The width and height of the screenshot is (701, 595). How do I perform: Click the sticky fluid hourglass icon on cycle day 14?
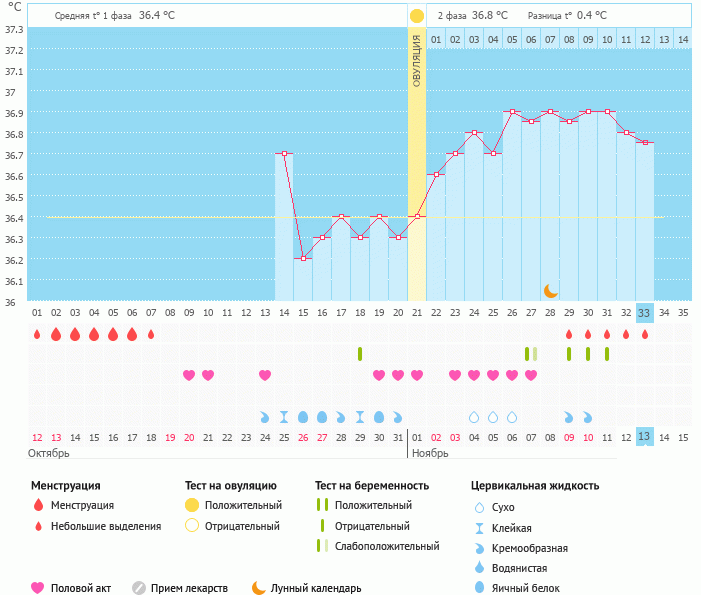(284, 417)
